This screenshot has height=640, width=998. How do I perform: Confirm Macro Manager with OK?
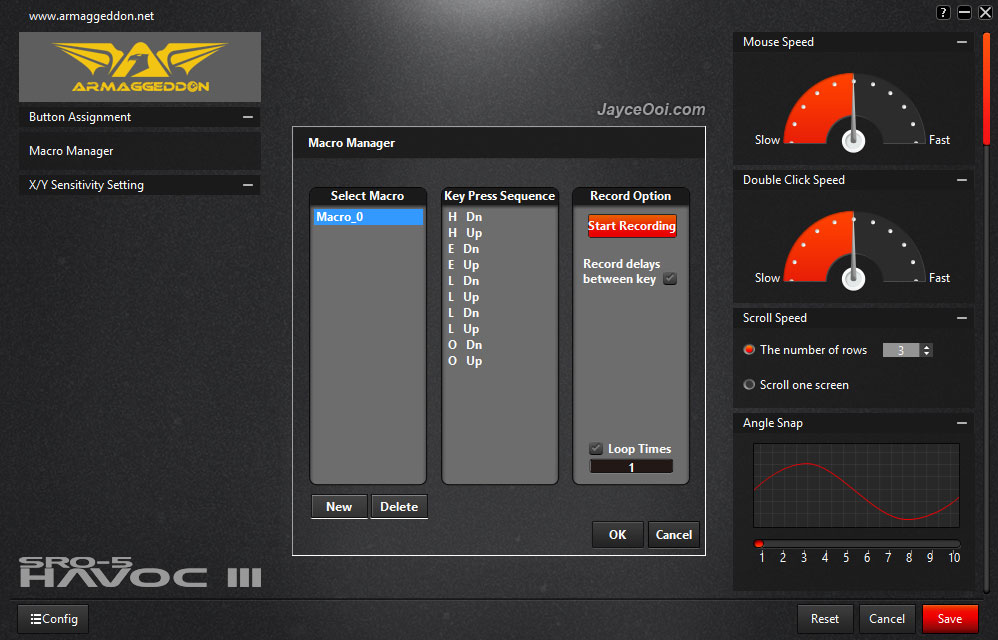coord(617,534)
